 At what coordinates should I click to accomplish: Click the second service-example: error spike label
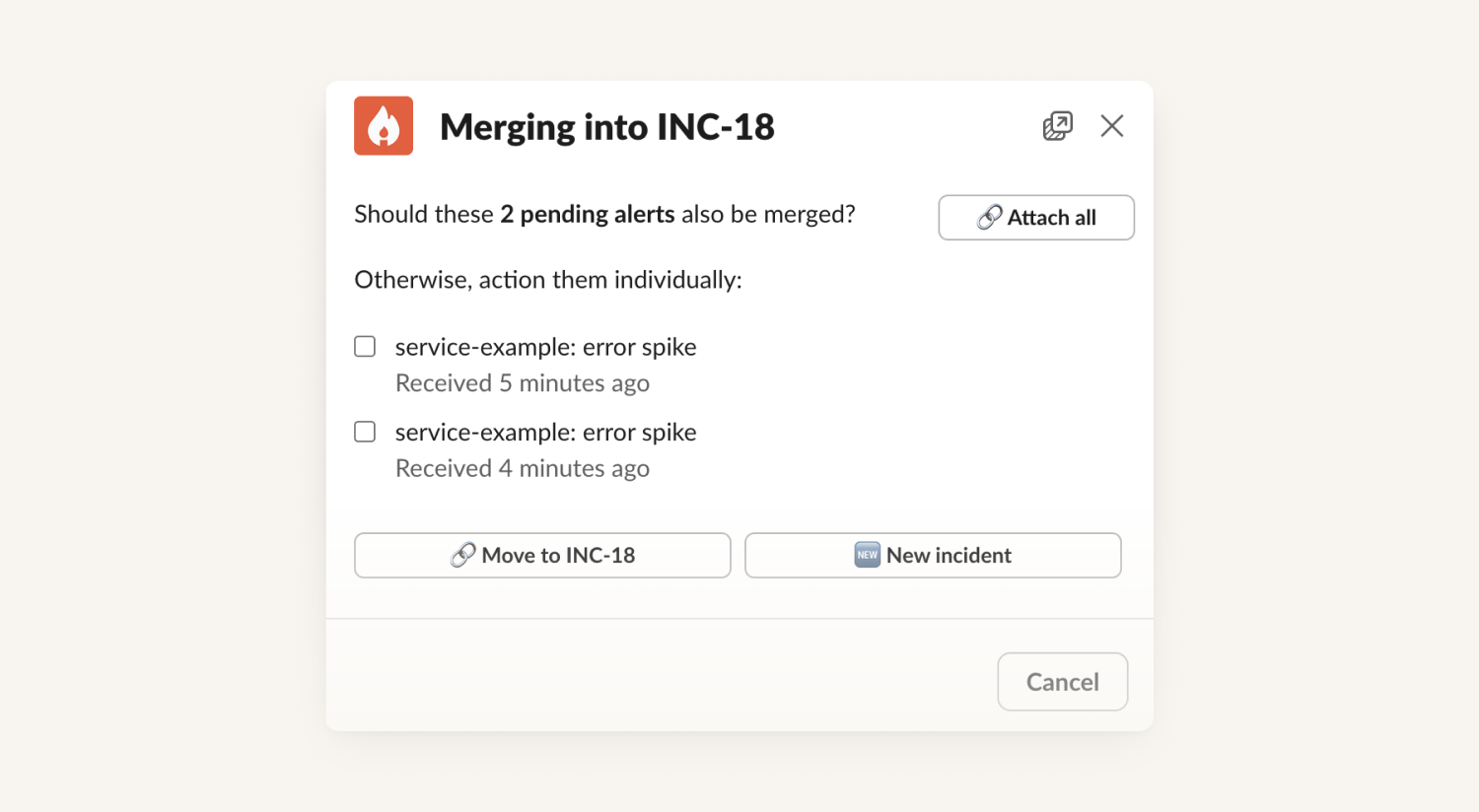[545, 433]
